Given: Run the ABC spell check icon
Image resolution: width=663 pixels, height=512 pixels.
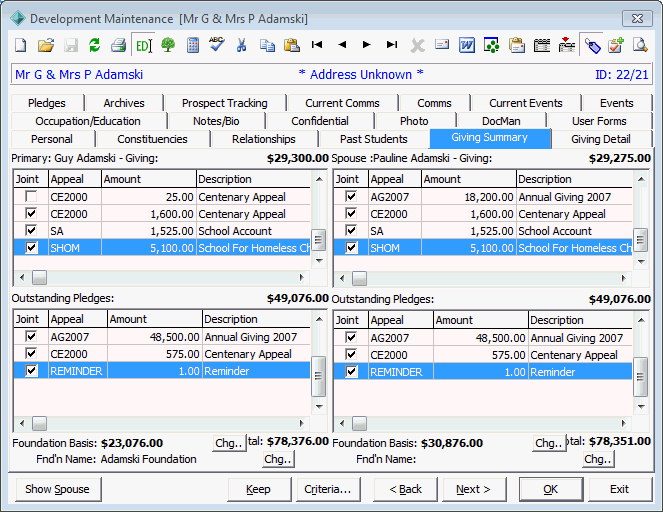Looking at the screenshot, I should [217, 44].
